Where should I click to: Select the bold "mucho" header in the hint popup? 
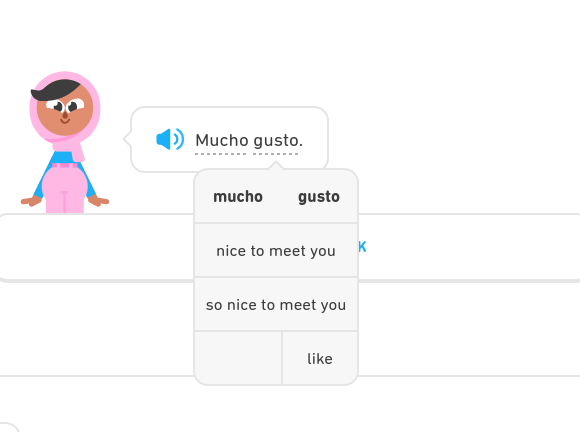click(238, 196)
